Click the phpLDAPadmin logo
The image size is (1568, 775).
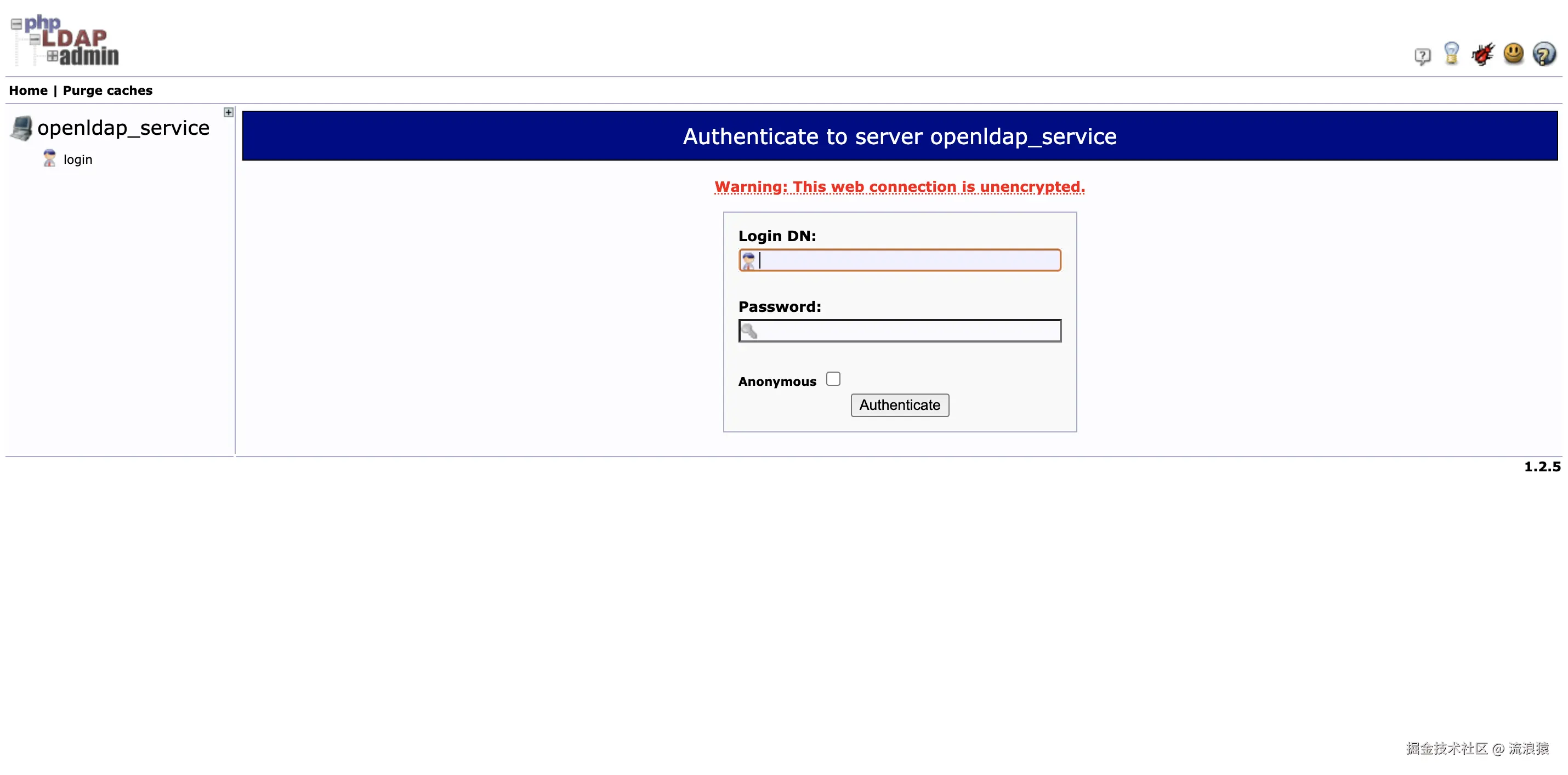(x=66, y=41)
